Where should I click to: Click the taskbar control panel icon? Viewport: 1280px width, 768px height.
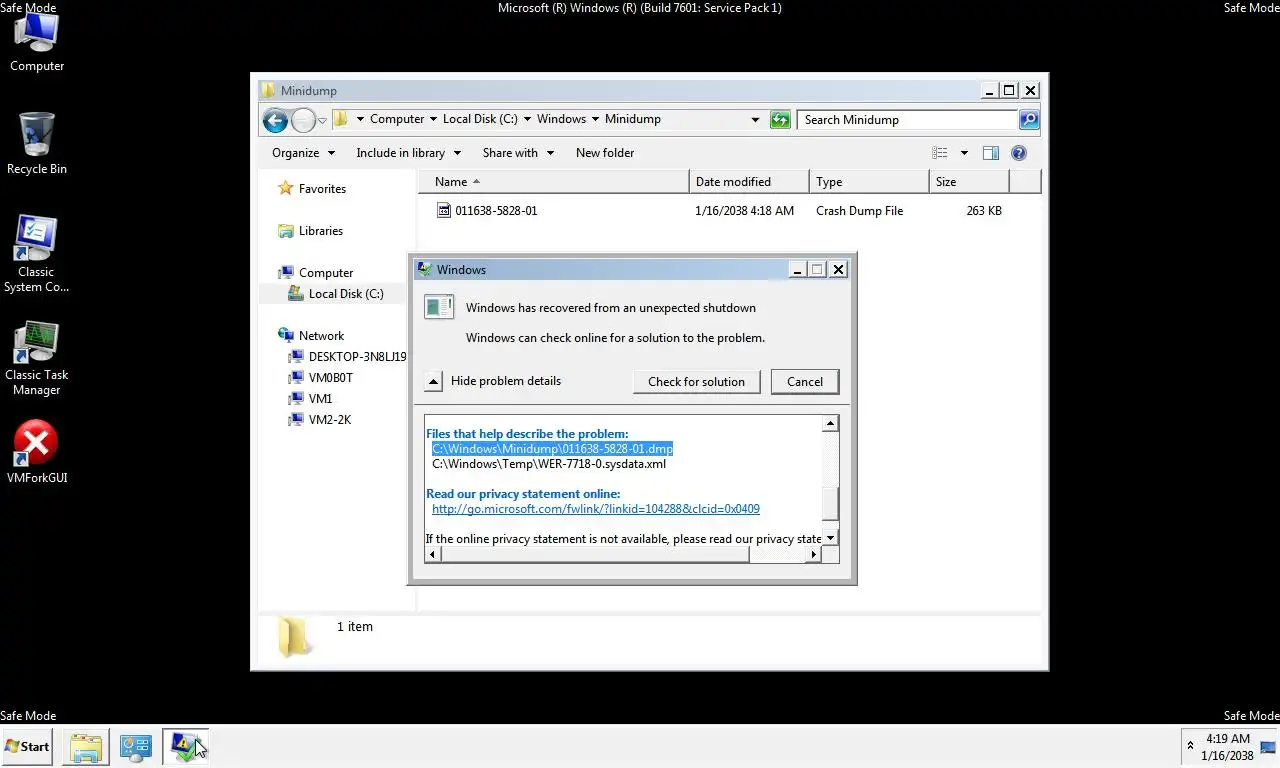(135, 747)
